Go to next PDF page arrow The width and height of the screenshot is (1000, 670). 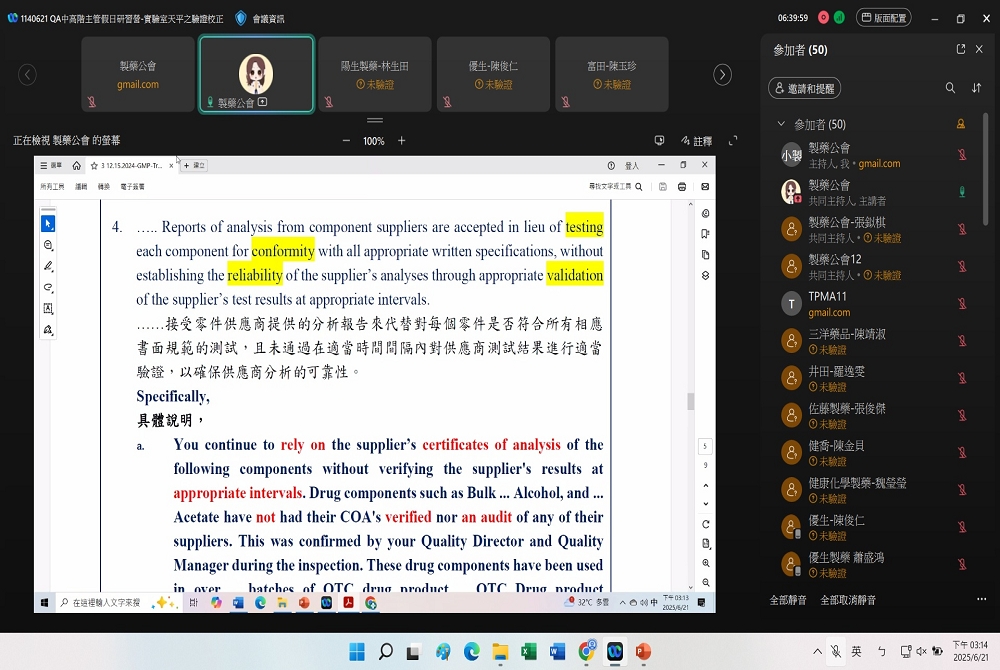705,504
